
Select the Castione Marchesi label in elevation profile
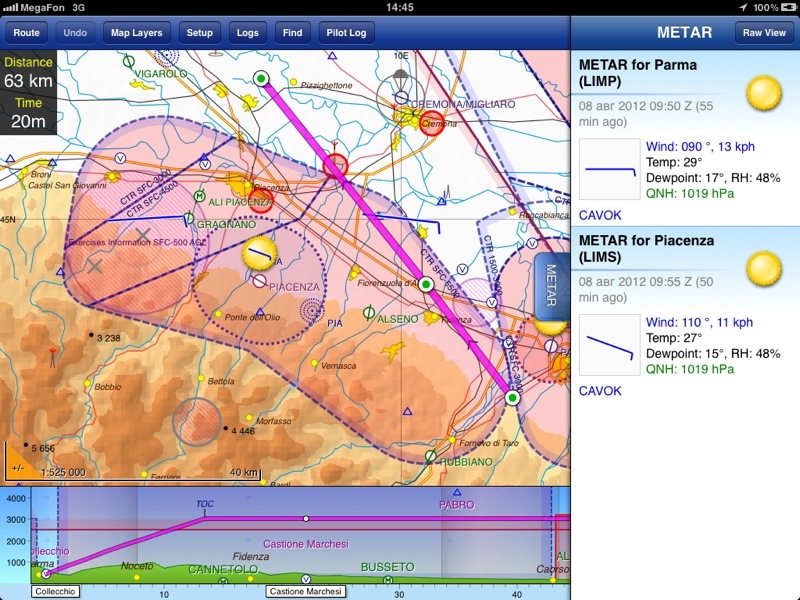coord(306,592)
